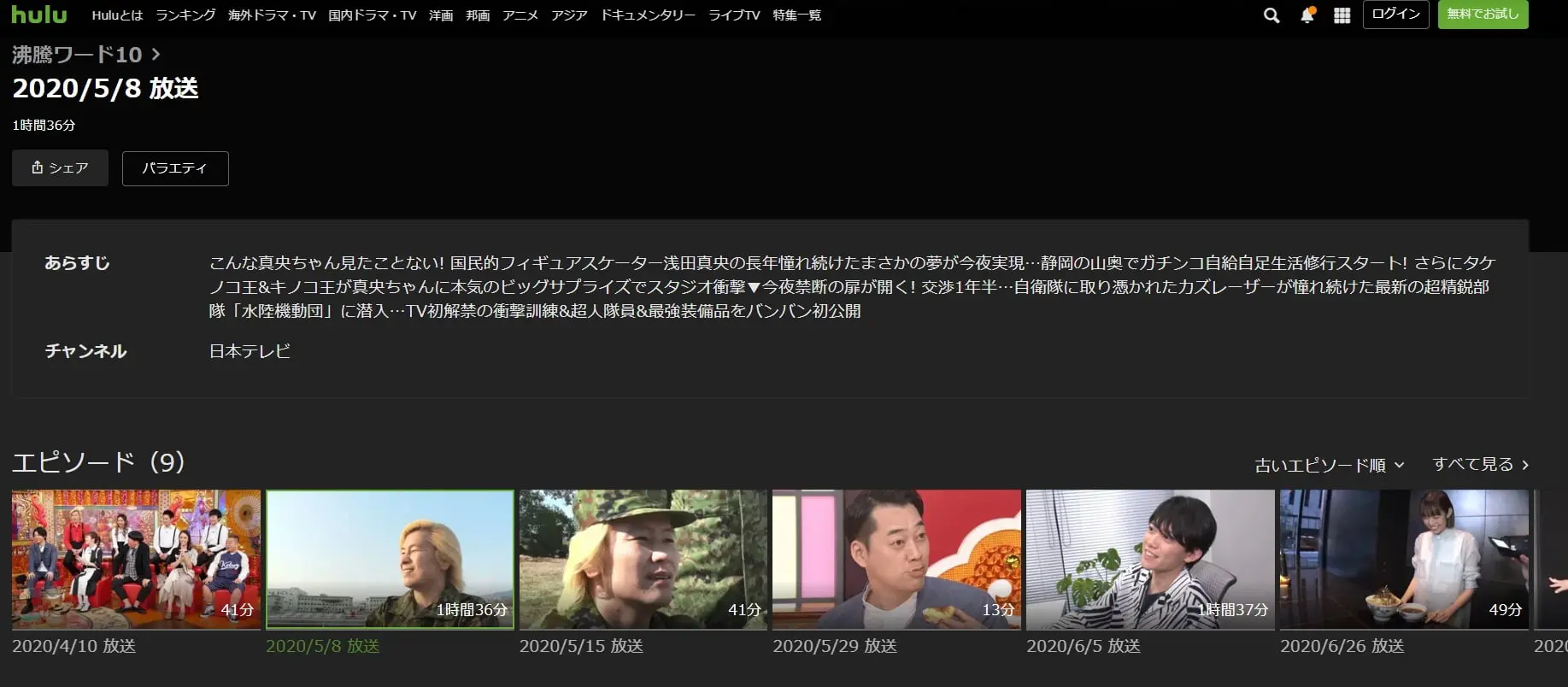
Task: Open the ランキング menu item
Action: [x=185, y=15]
